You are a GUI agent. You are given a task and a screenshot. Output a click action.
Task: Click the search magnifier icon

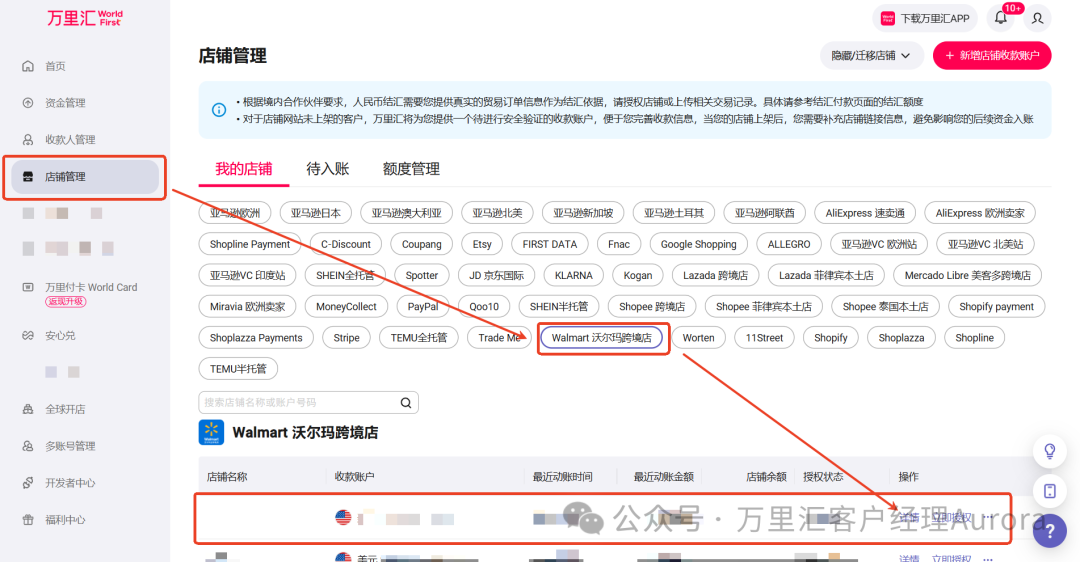click(406, 403)
